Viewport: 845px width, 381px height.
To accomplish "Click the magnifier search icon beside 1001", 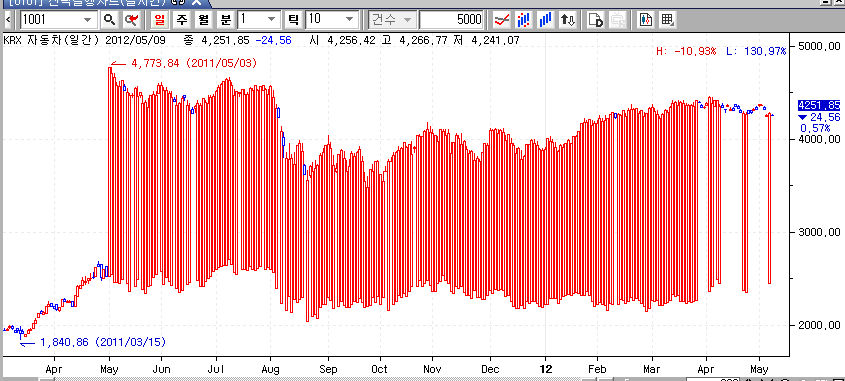I will click(109, 20).
